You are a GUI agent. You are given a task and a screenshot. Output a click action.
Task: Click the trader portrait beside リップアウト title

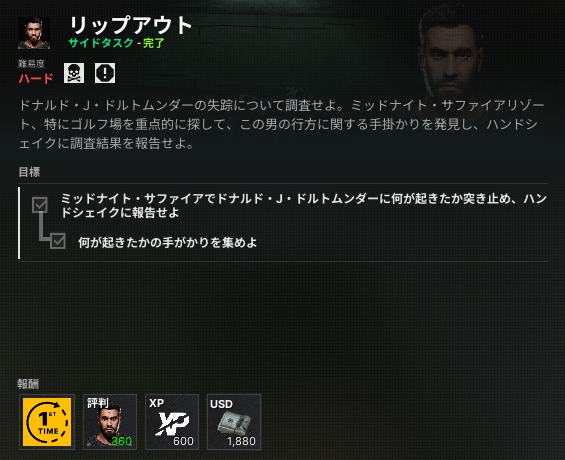(34, 33)
